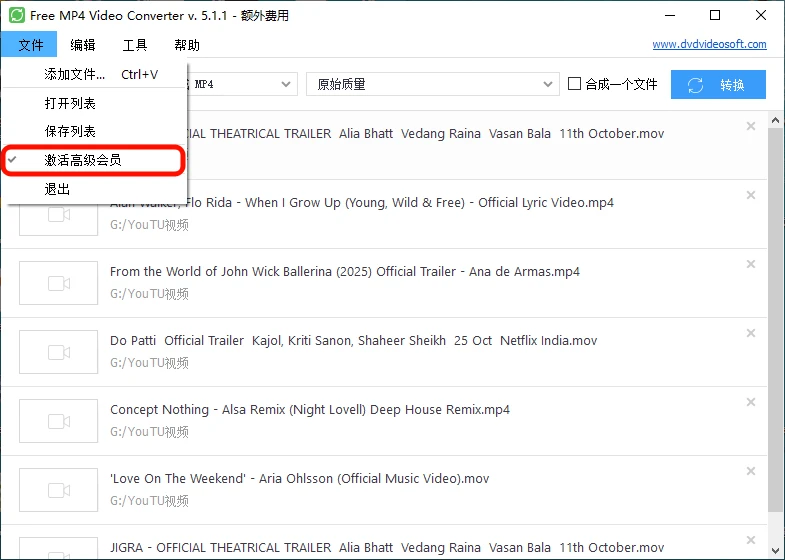This screenshot has width=785, height=560.
Task: Click the scrollbar up arrow
Action: pos(775,120)
